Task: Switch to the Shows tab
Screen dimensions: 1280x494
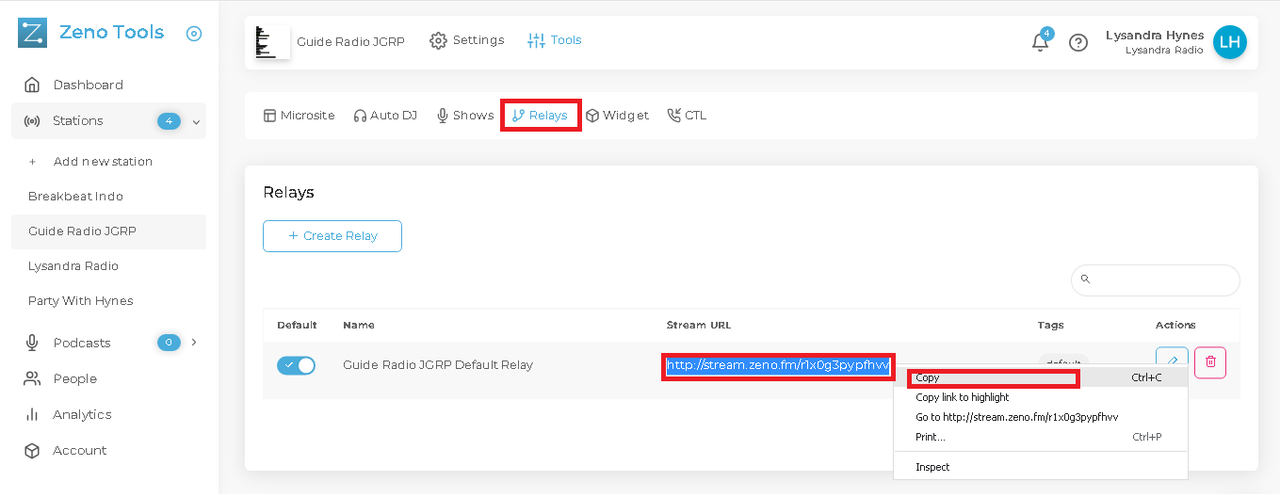Action: tap(465, 115)
